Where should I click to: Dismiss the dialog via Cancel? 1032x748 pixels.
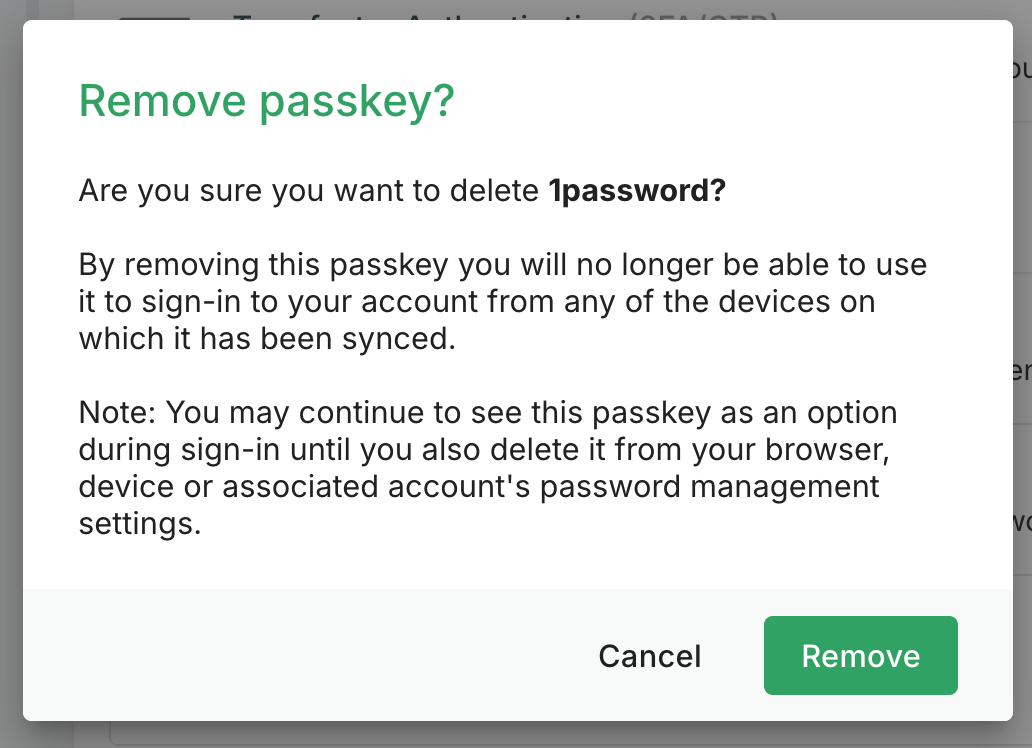(x=649, y=656)
